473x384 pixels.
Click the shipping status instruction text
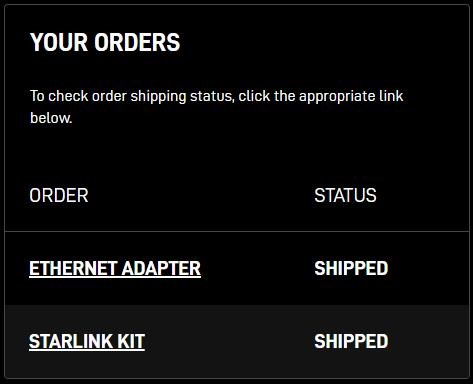[217, 107]
